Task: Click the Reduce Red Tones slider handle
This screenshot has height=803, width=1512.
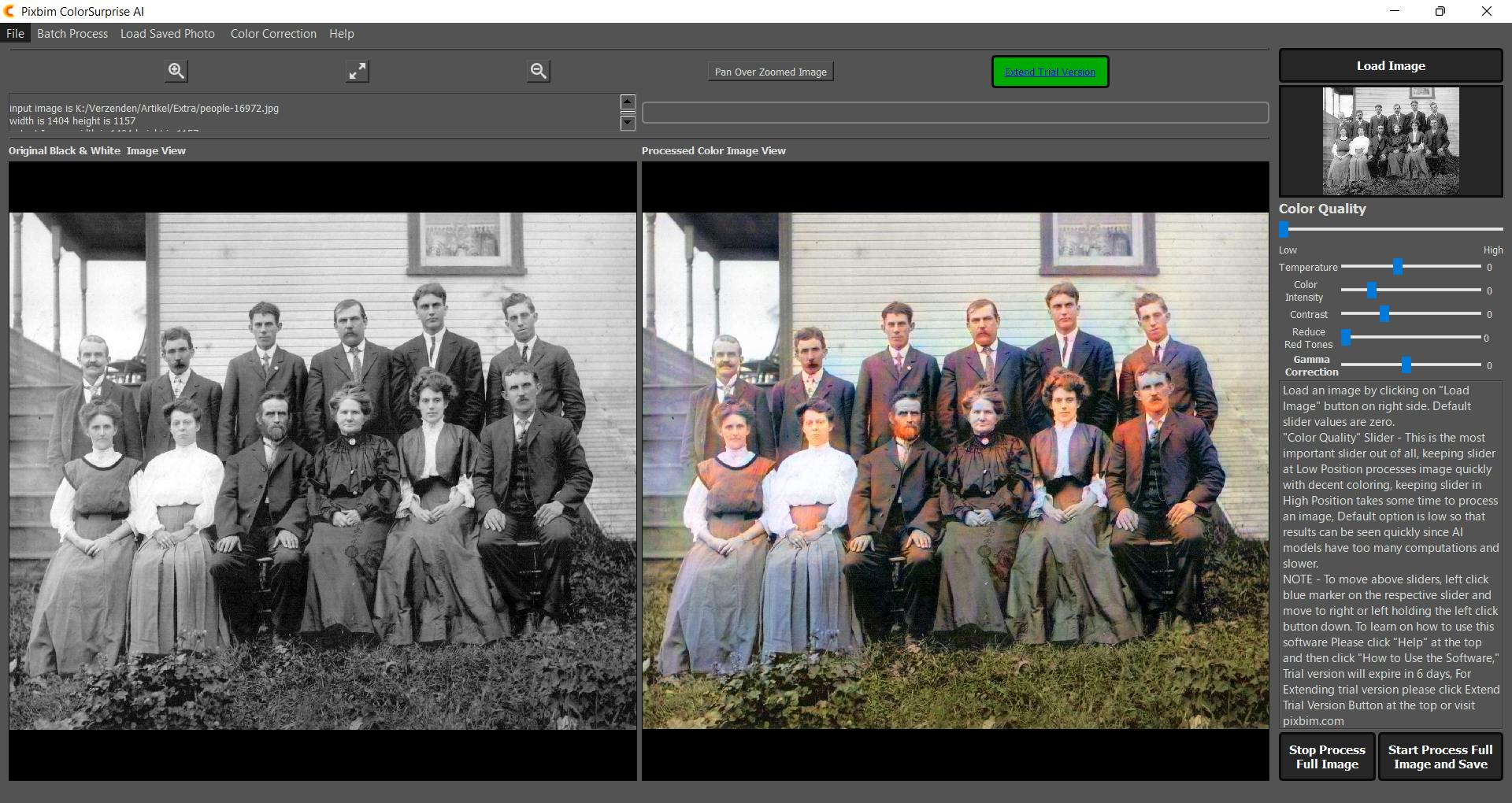Action: click(x=1346, y=338)
